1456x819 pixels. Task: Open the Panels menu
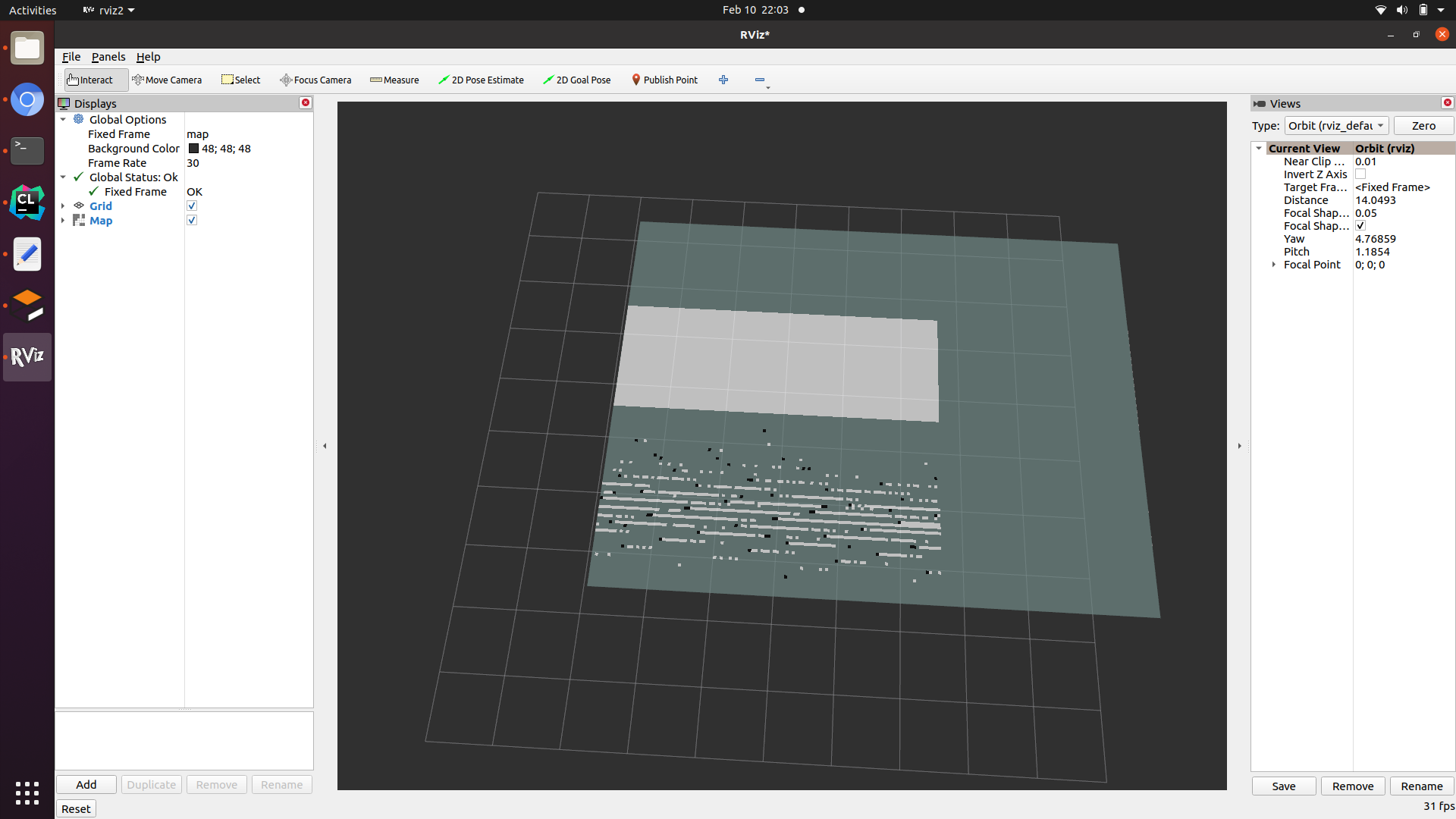click(x=108, y=56)
